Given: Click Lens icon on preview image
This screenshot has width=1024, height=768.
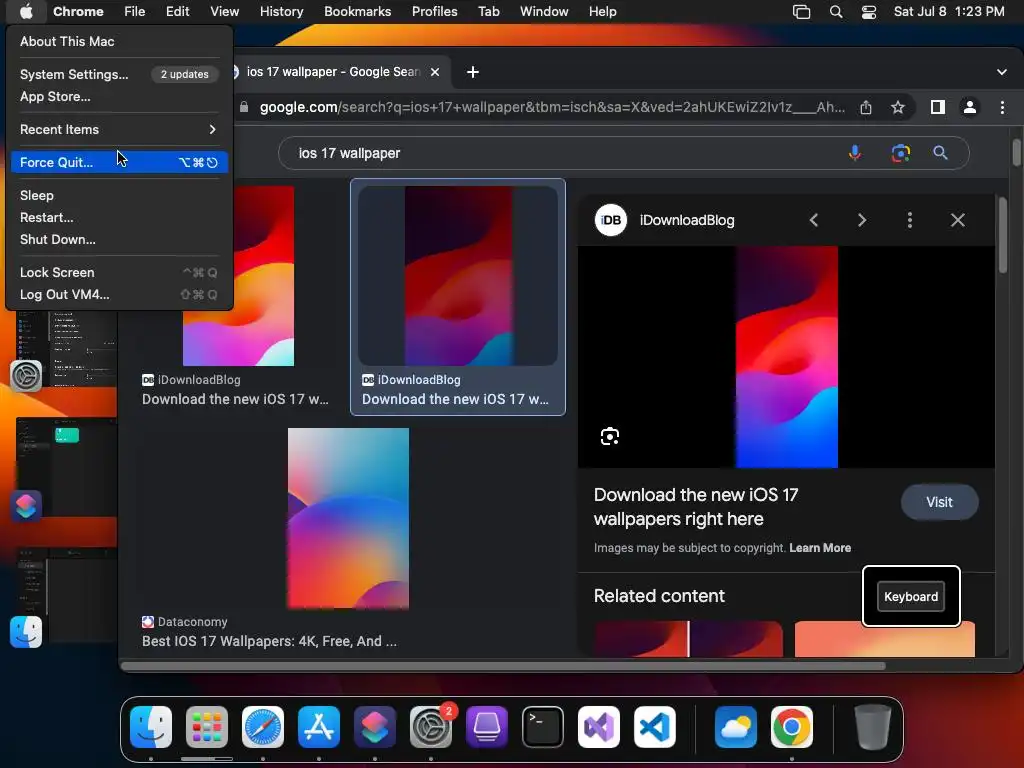Looking at the screenshot, I should pyautogui.click(x=610, y=436).
